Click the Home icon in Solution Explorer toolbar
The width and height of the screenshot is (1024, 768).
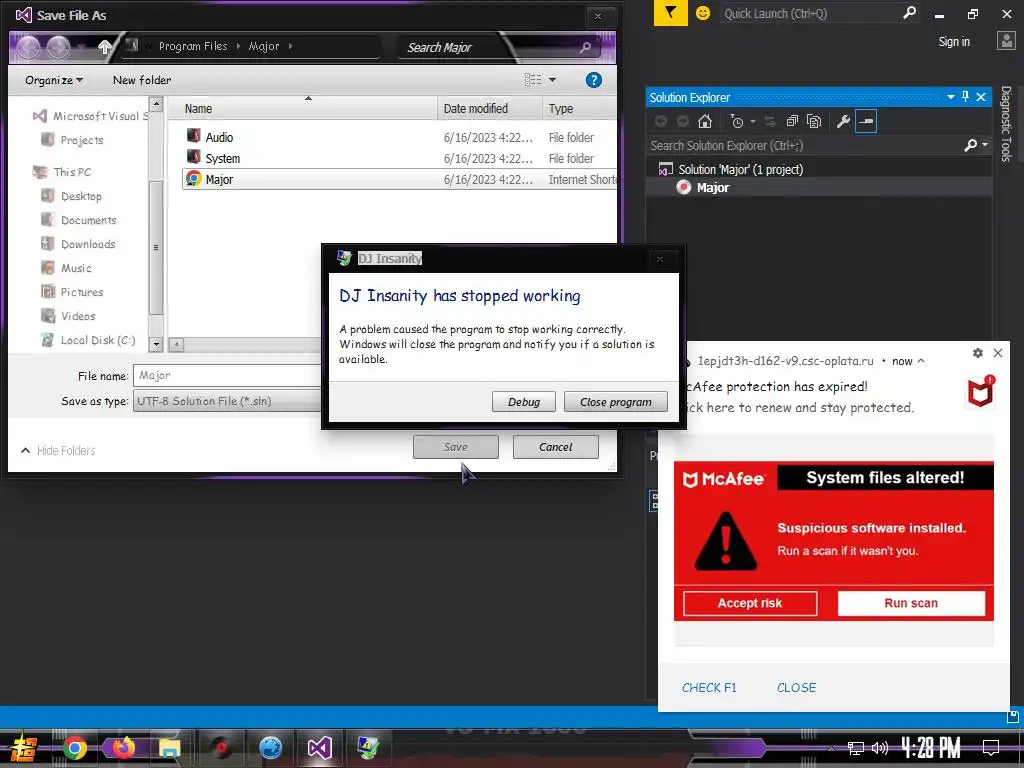point(705,121)
